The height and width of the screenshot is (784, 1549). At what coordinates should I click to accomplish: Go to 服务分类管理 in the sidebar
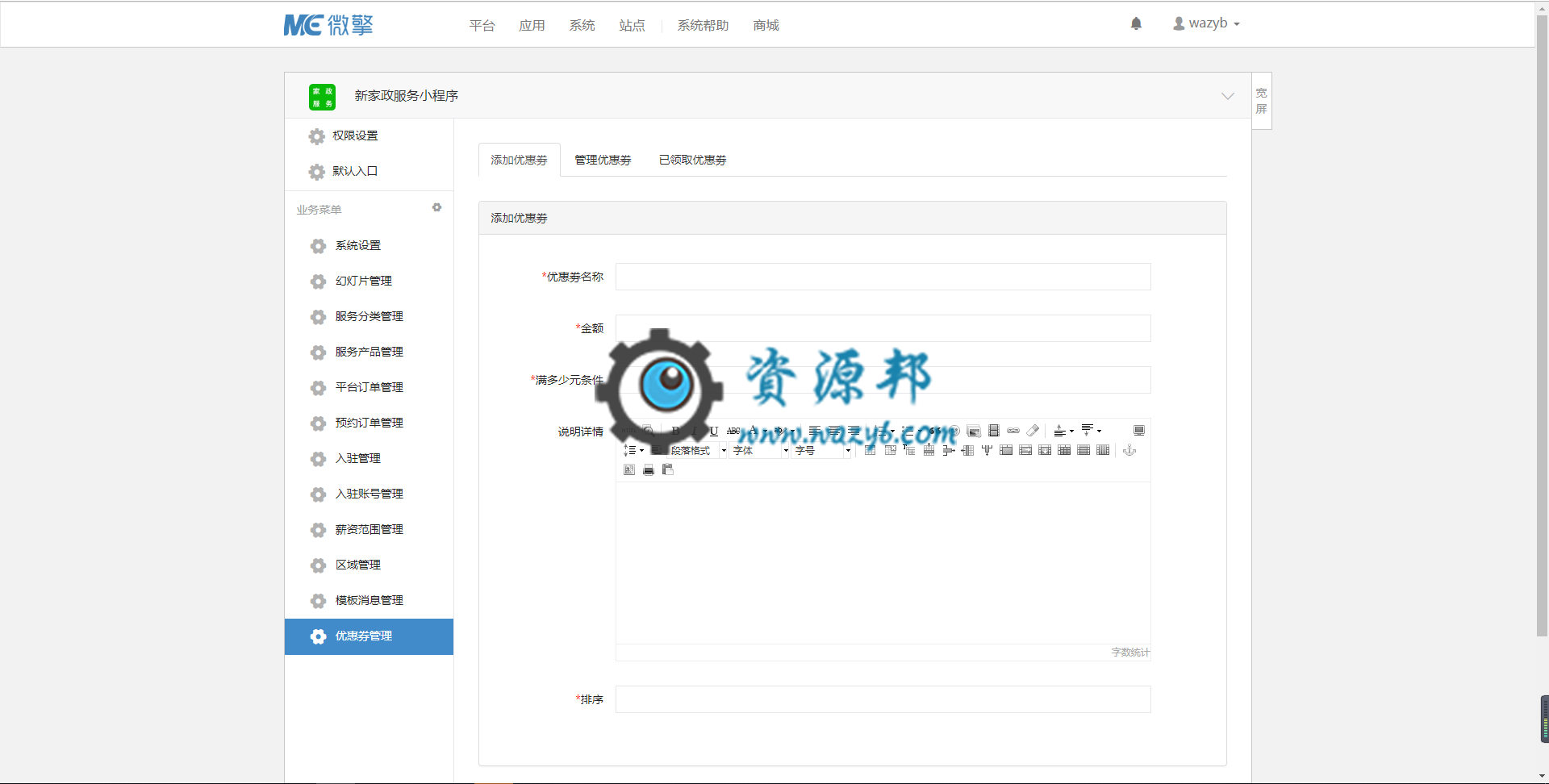pyautogui.click(x=369, y=316)
